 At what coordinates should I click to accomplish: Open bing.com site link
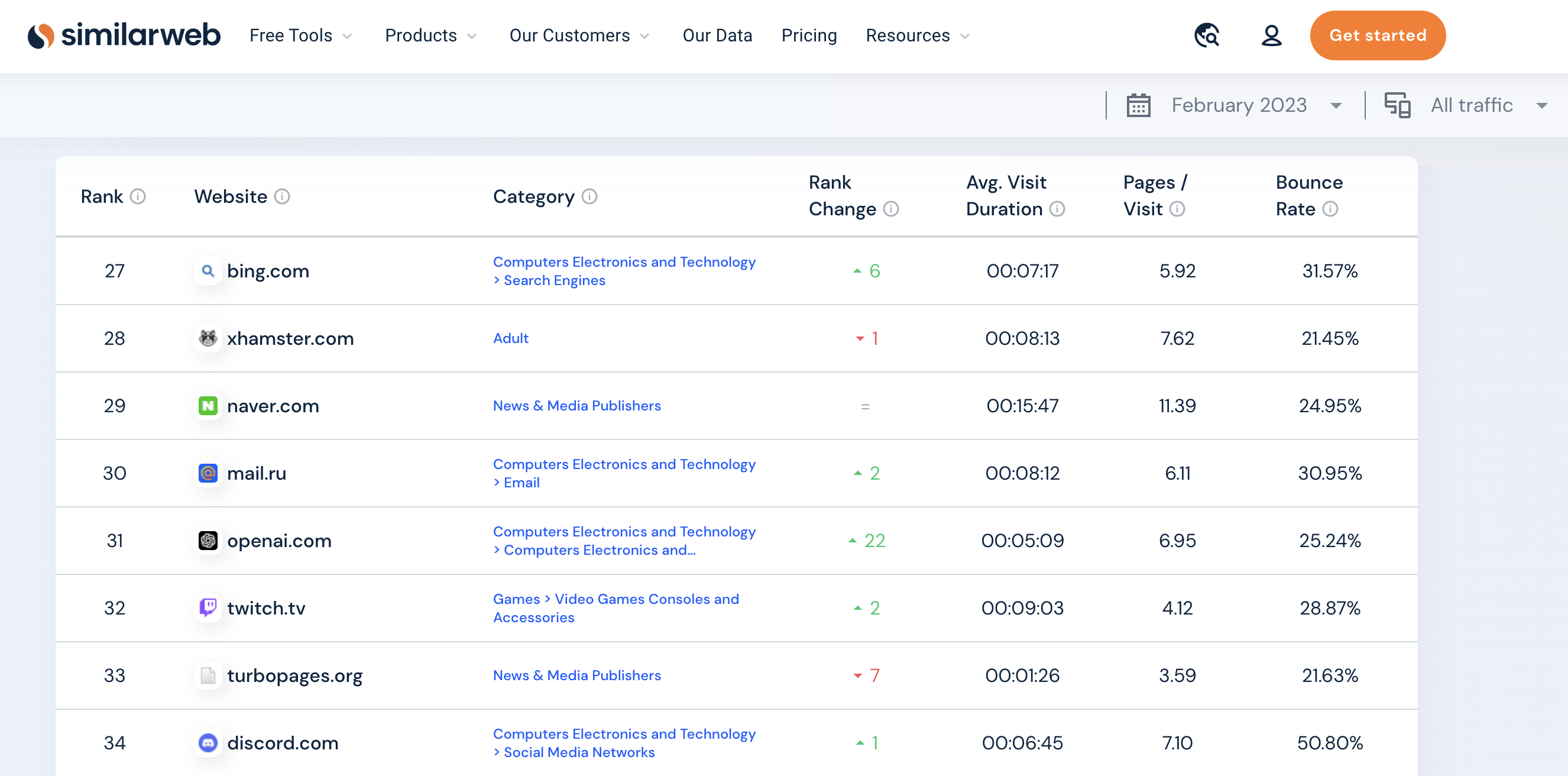268,271
